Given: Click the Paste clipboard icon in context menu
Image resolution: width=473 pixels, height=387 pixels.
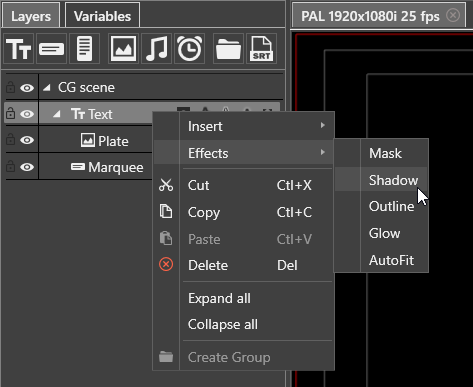Looking at the screenshot, I should [166, 238].
